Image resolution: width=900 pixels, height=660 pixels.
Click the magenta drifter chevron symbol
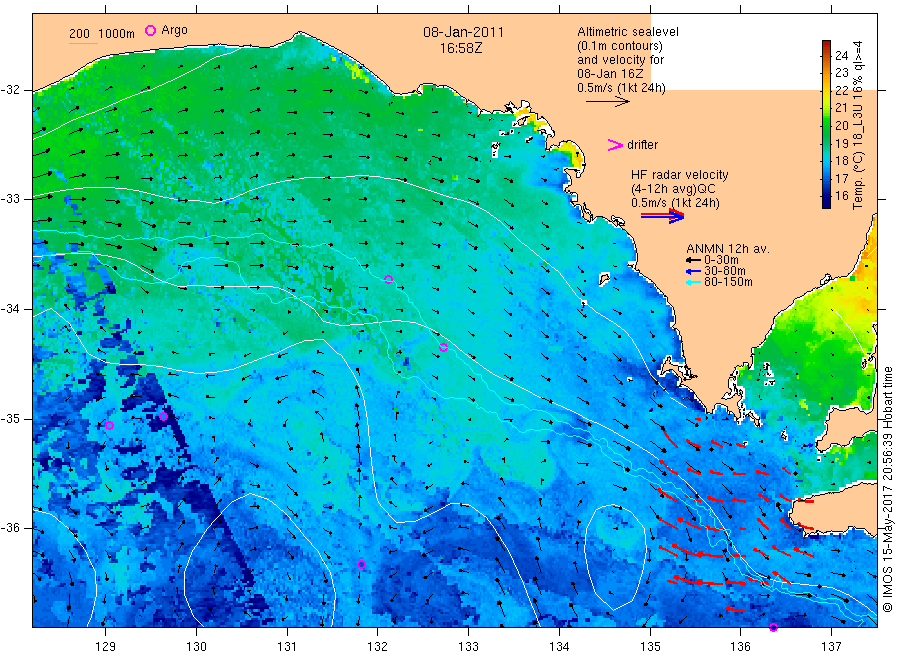[x=615, y=145]
